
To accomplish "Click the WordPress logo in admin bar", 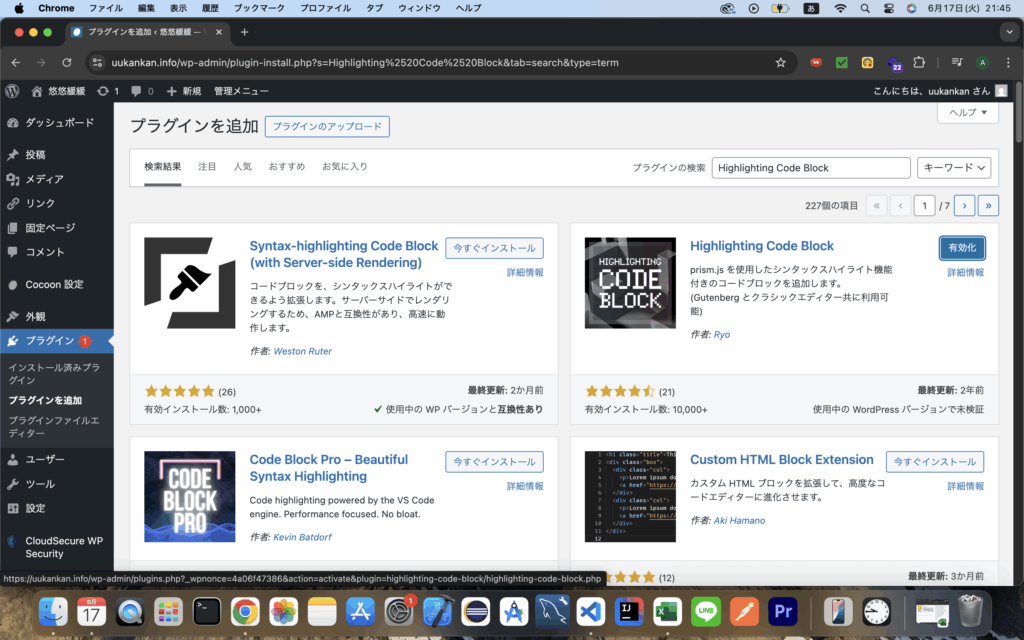I will 12,91.
